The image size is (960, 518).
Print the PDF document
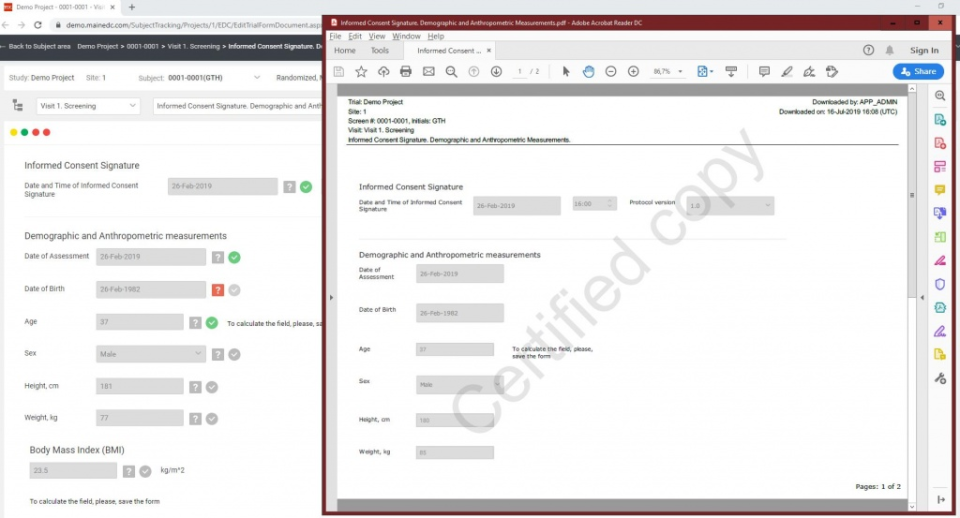tap(405, 72)
